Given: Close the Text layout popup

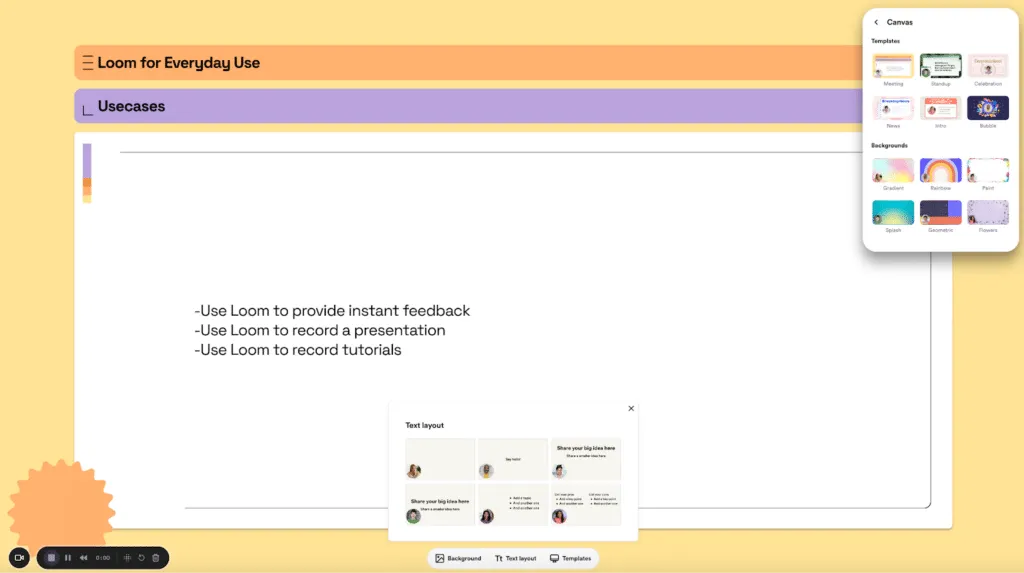Looking at the screenshot, I should pos(631,408).
